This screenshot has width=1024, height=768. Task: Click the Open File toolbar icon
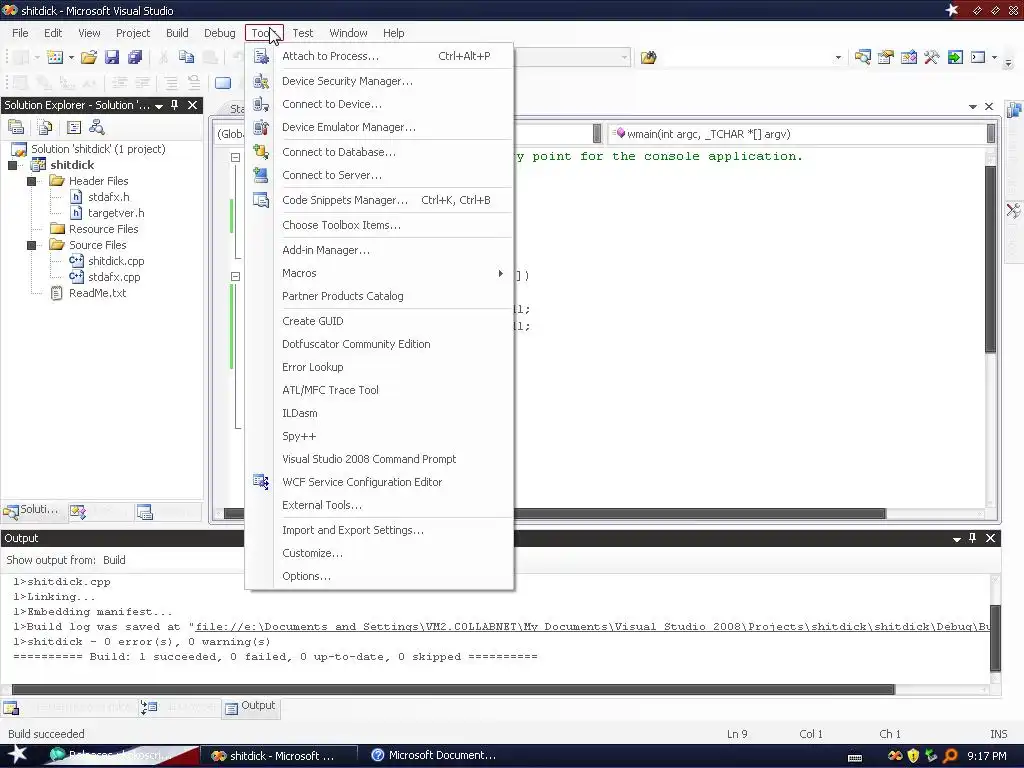click(89, 57)
